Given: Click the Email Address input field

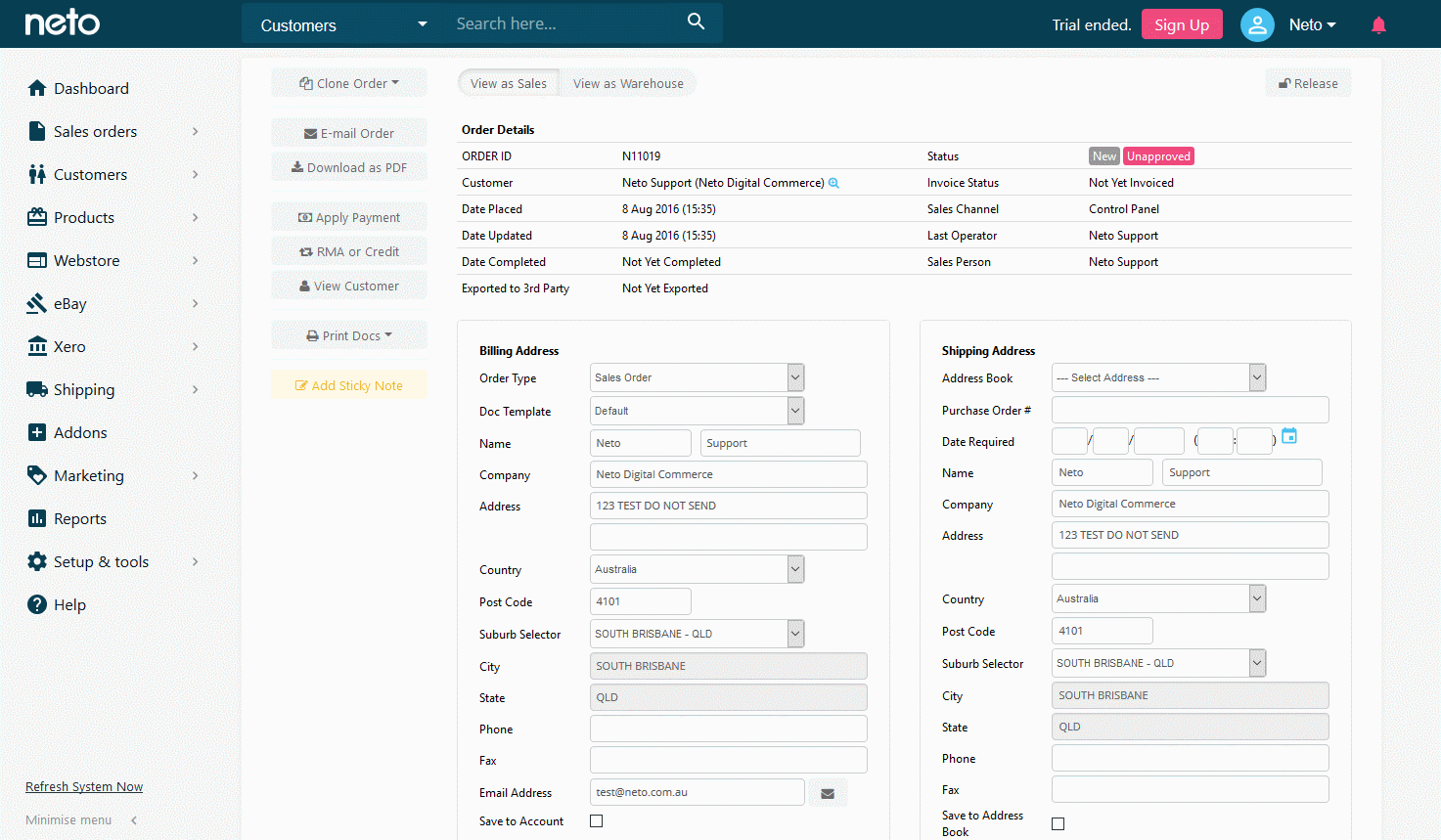Looking at the screenshot, I should coord(698,792).
